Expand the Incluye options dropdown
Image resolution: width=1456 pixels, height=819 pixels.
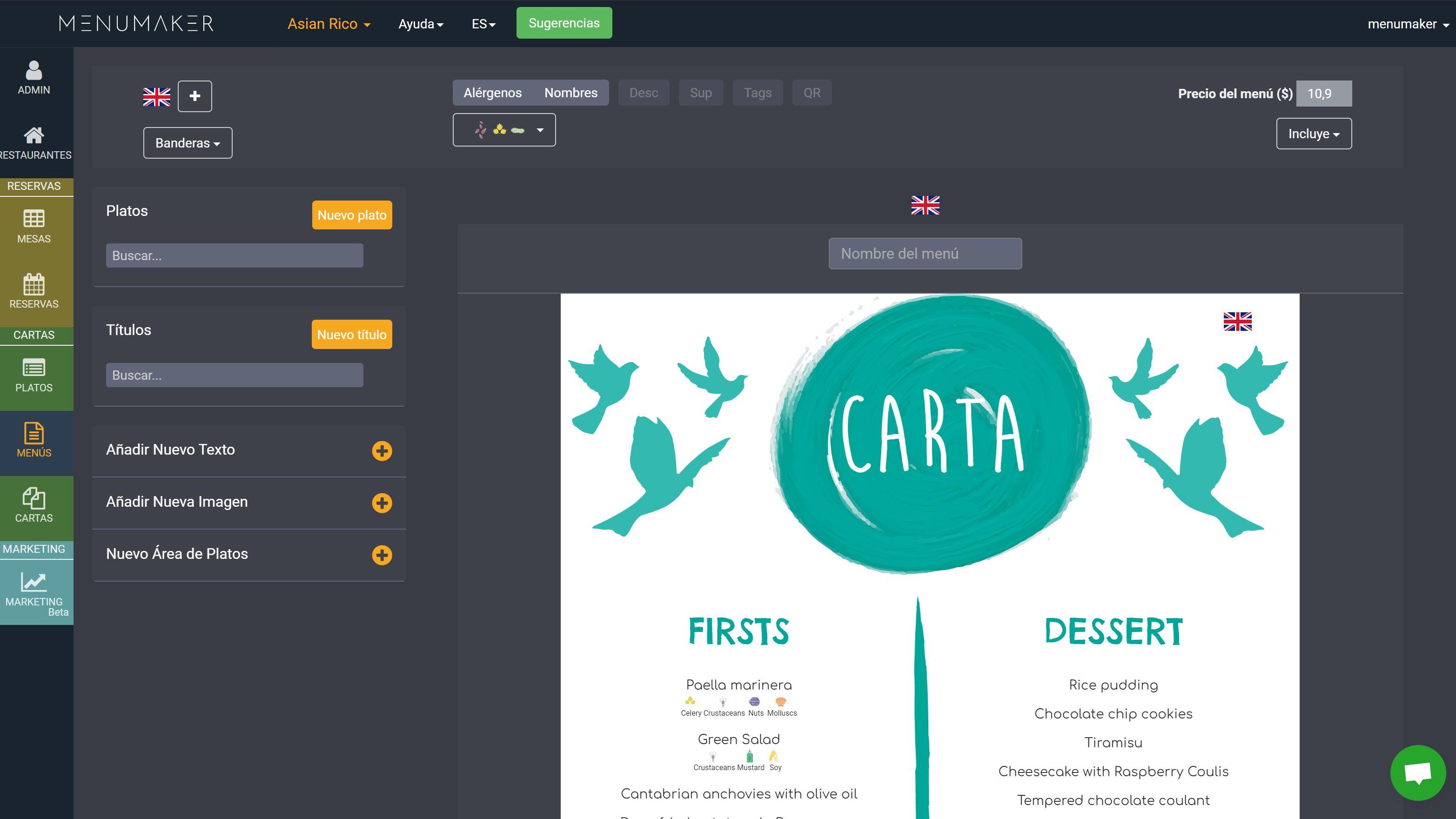(1314, 133)
